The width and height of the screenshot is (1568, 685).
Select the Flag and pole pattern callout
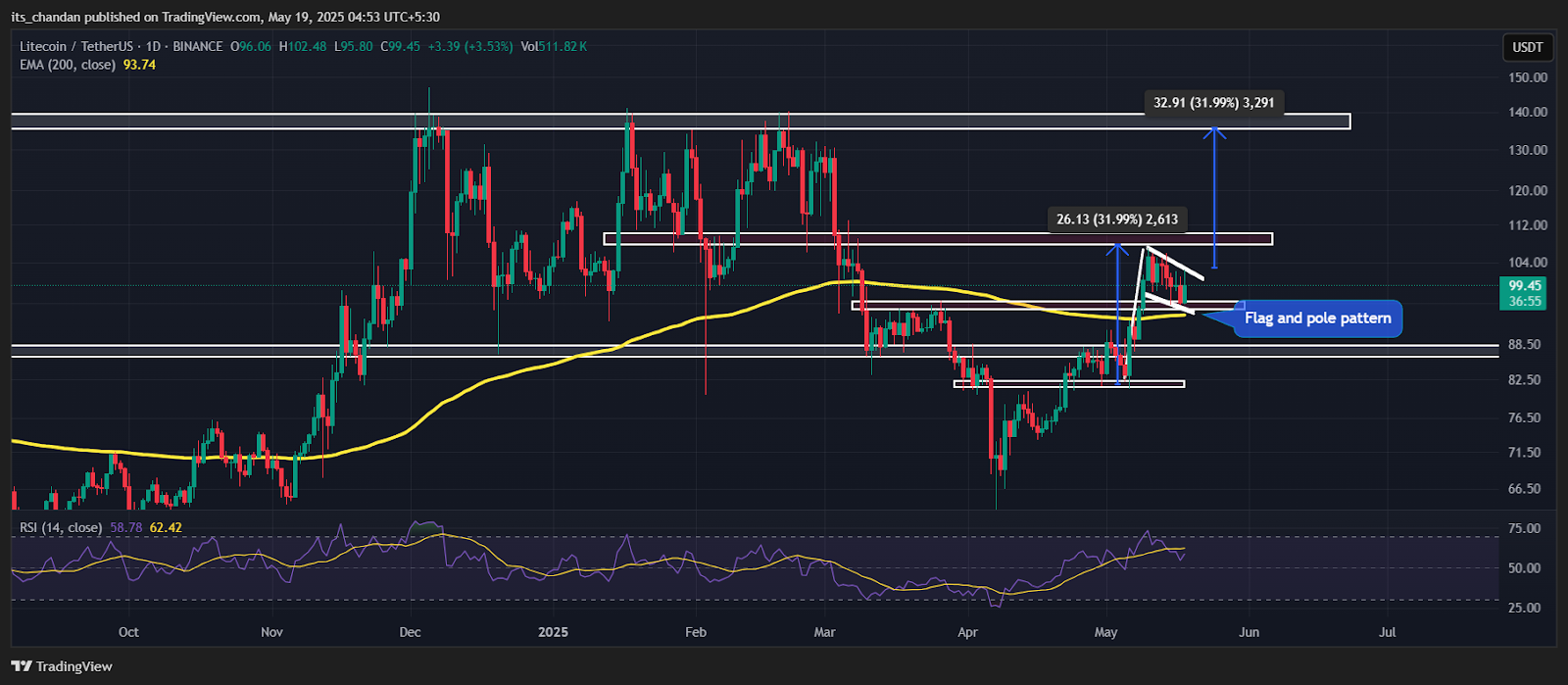coord(1317,318)
